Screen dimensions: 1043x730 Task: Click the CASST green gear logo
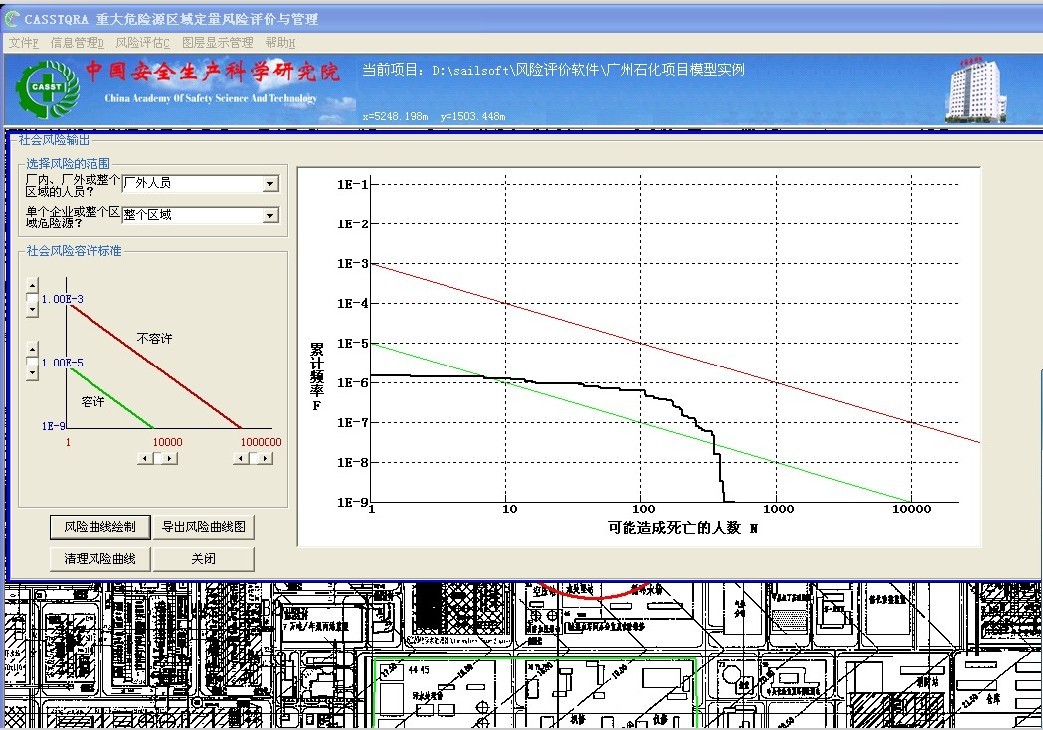47,89
